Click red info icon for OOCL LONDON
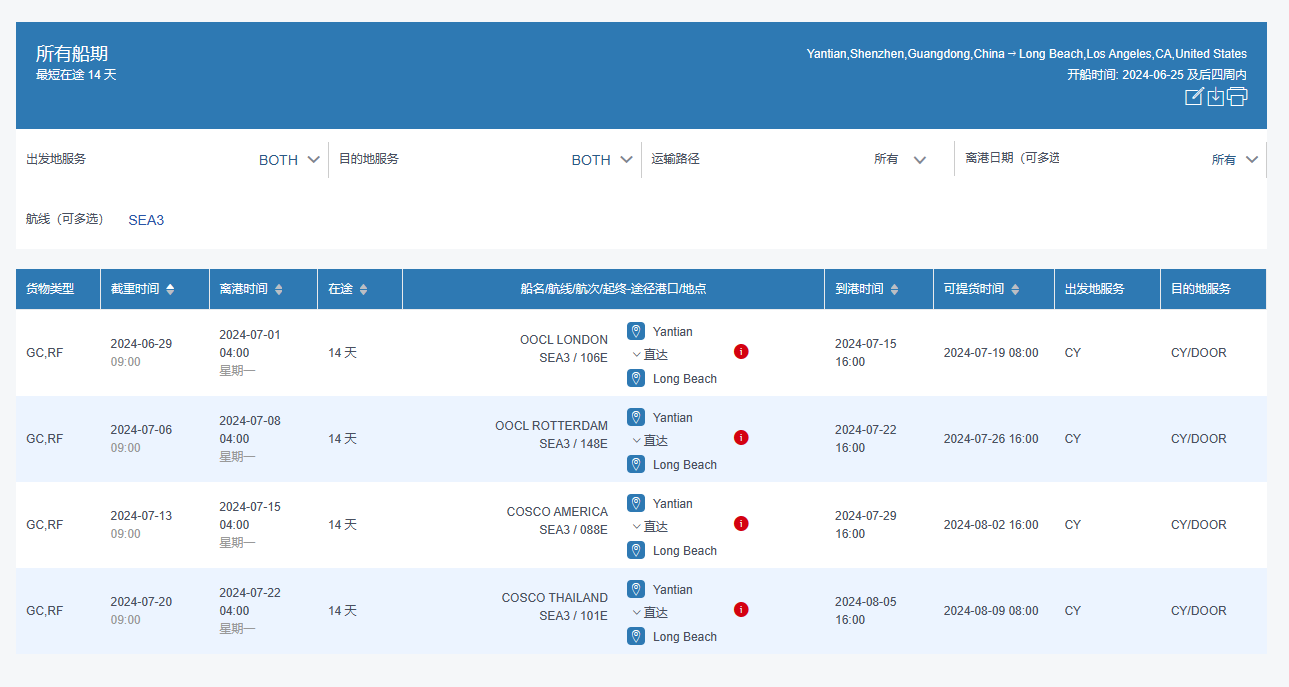Screen dimensions: 1289x687 tap(741, 352)
